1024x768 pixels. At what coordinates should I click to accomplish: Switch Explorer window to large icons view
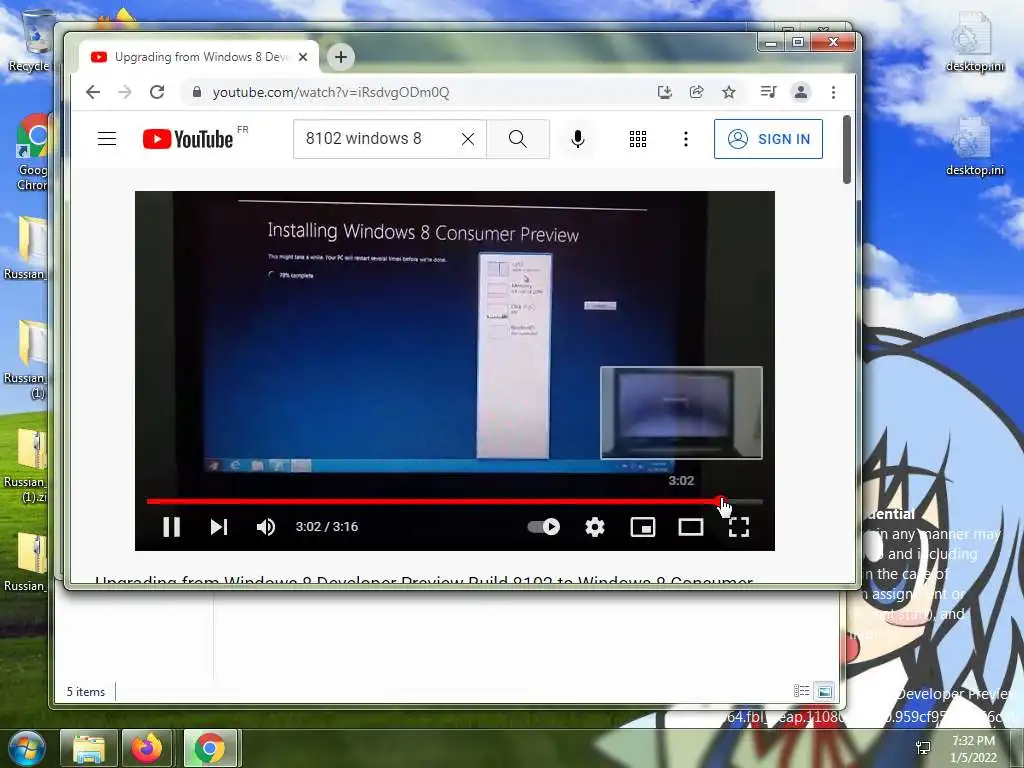pyautogui.click(x=825, y=691)
